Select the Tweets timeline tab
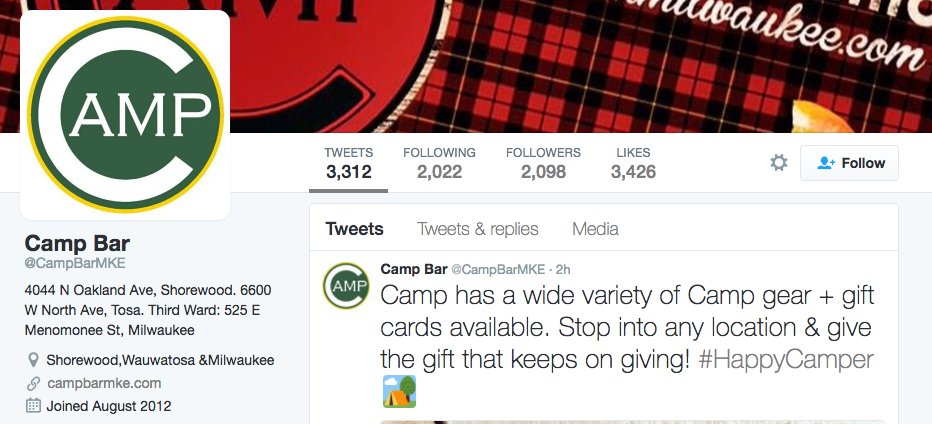The height and width of the screenshot is (424, 932). click(354, 229)
